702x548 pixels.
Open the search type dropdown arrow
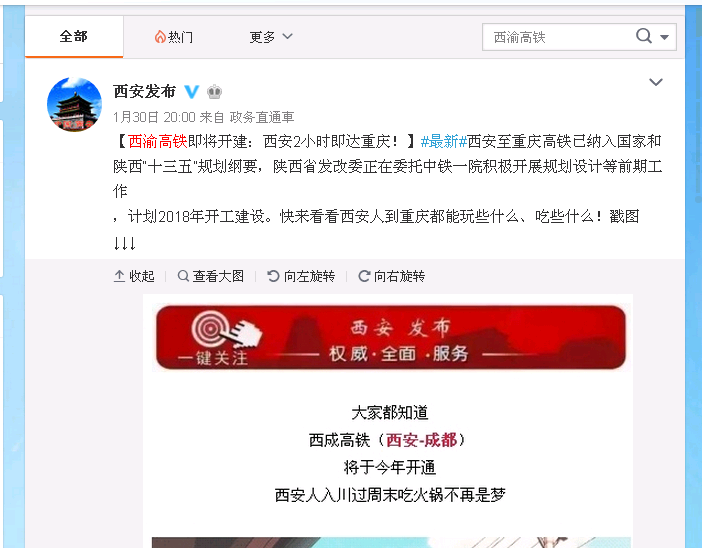coord(664,37)
